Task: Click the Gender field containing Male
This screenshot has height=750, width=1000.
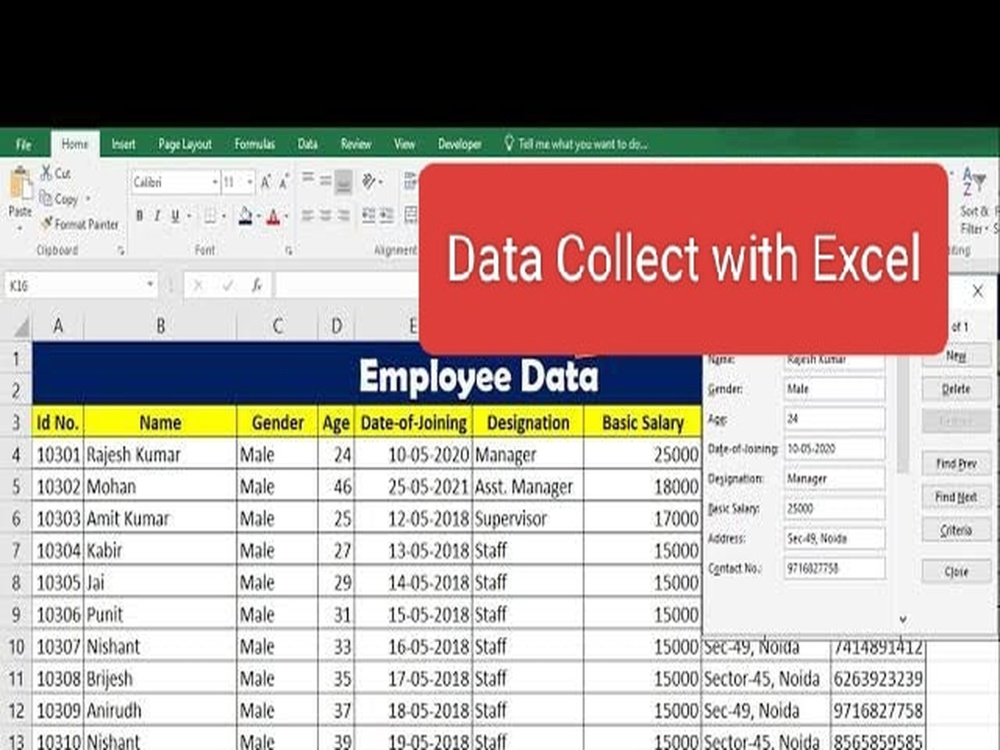Action: [834, 389]
